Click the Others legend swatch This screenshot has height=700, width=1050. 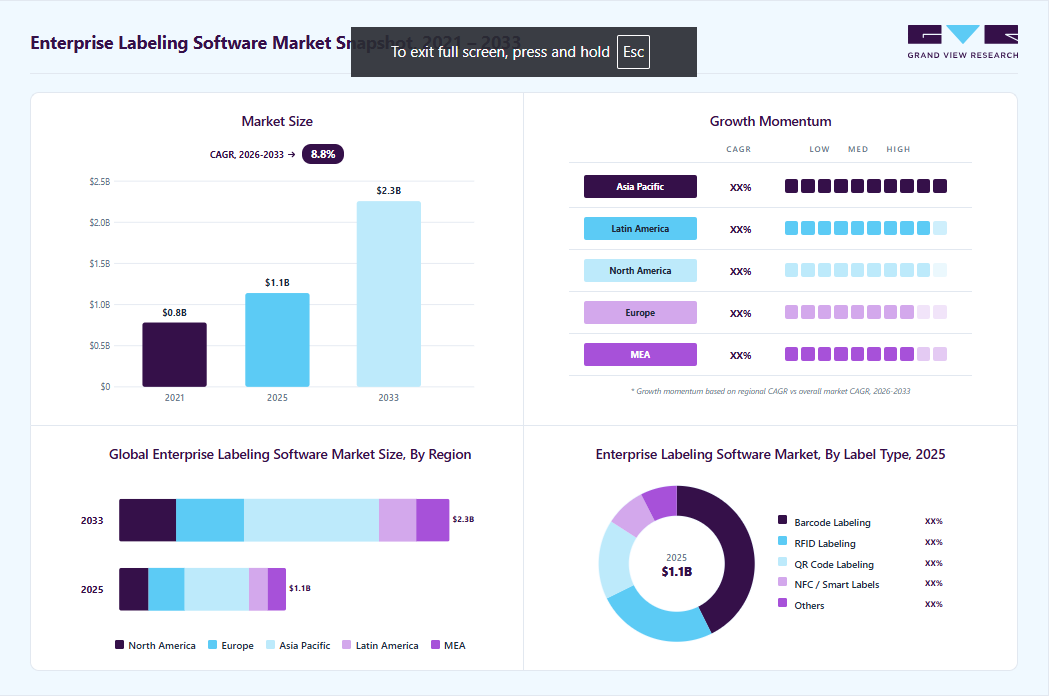pyautogui.click(x=782, y=602)
